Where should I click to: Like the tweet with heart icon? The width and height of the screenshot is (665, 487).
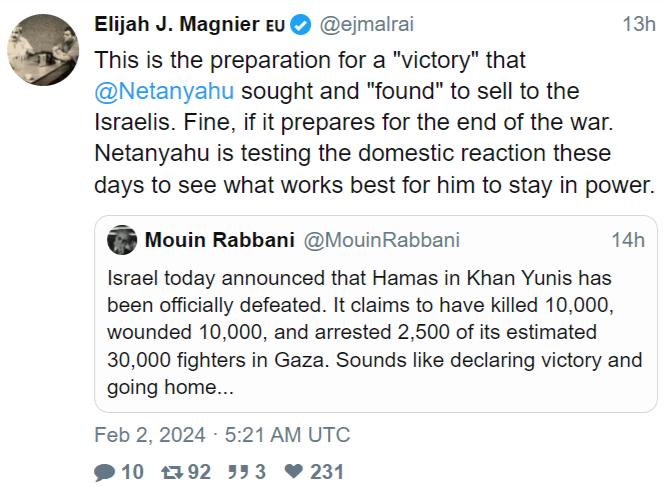(294, 471)
